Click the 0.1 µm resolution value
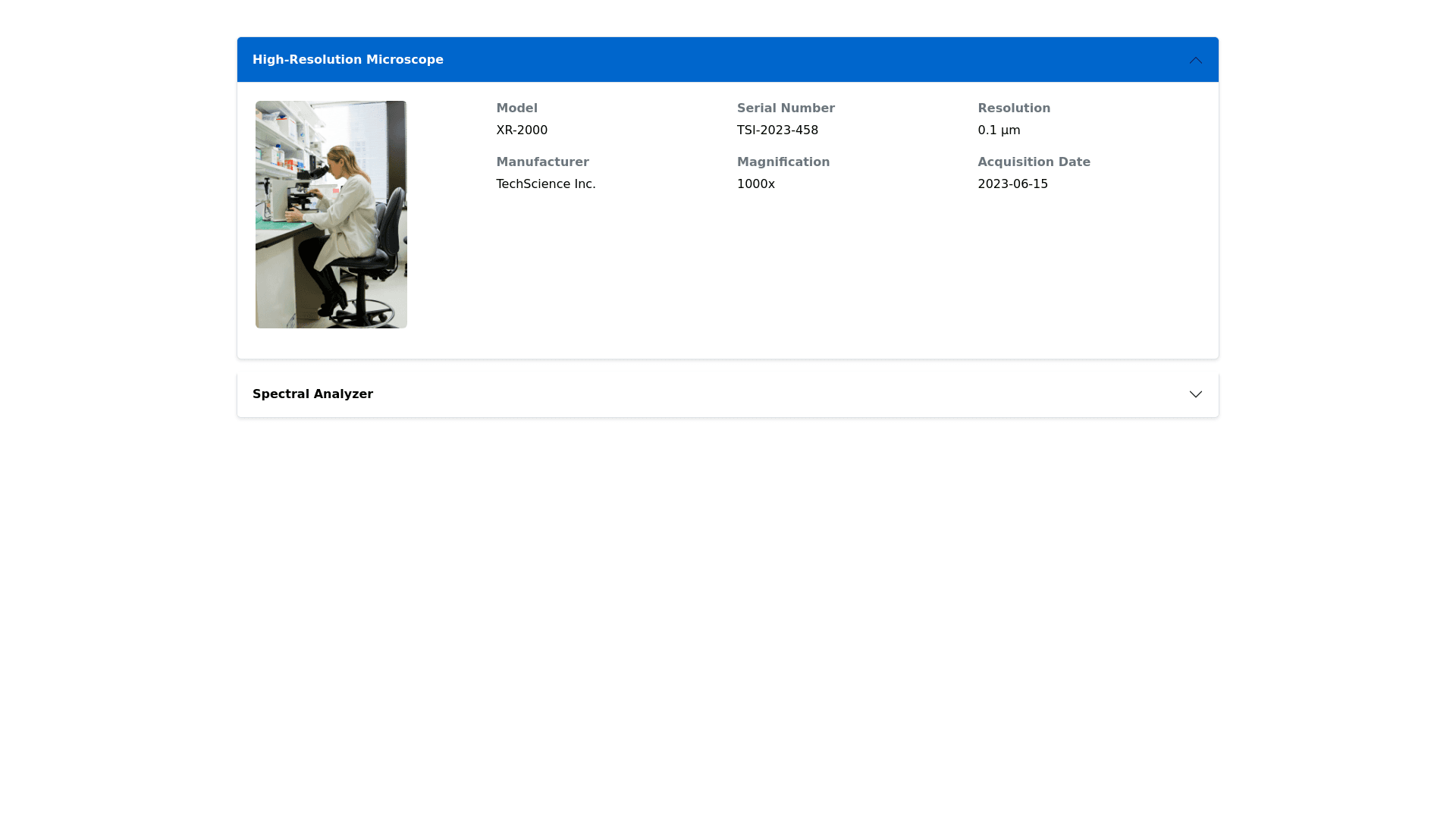The height and width of the screenshot is (819, 1456). click(x=999, y=130)
